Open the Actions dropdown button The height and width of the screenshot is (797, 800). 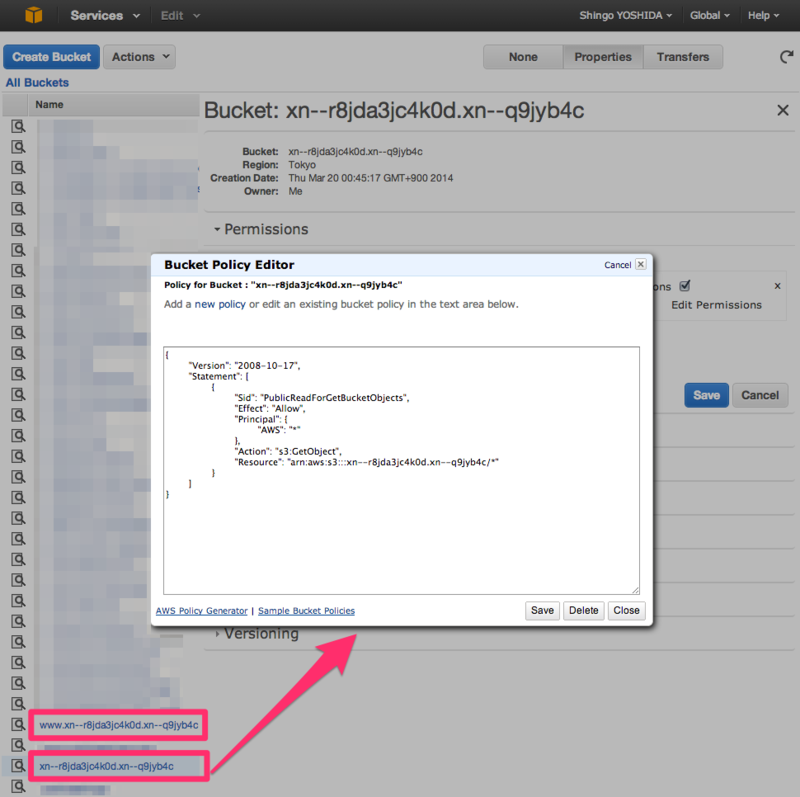click(140, 57)
